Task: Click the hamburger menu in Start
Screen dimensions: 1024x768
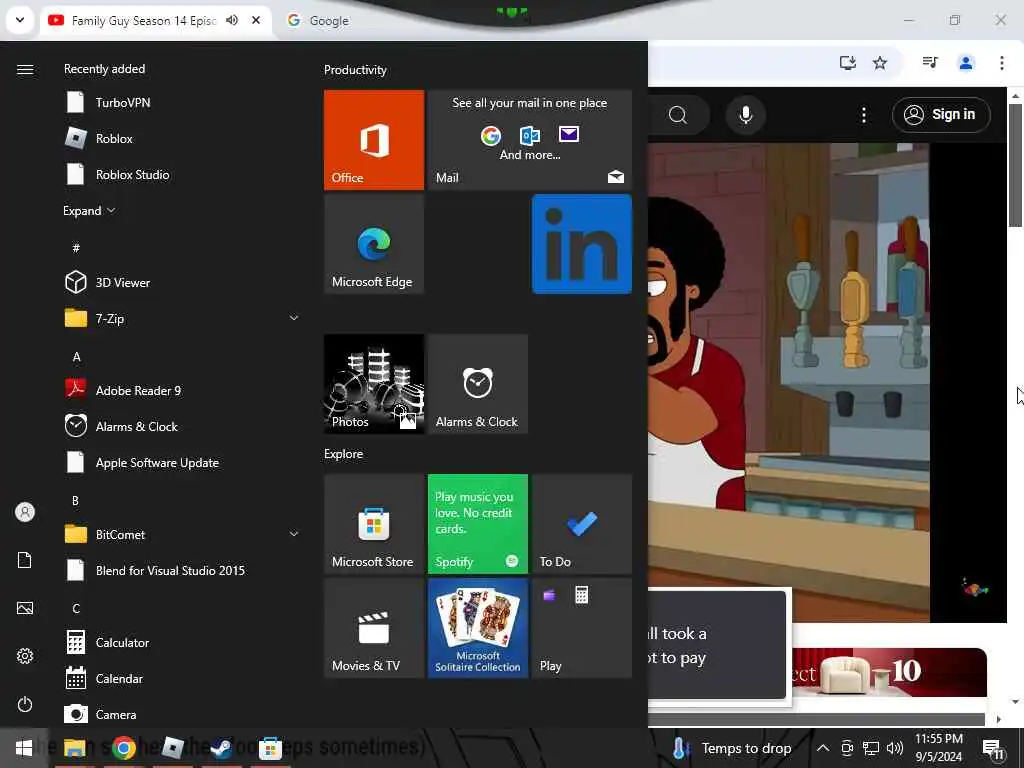Action: 25,69
